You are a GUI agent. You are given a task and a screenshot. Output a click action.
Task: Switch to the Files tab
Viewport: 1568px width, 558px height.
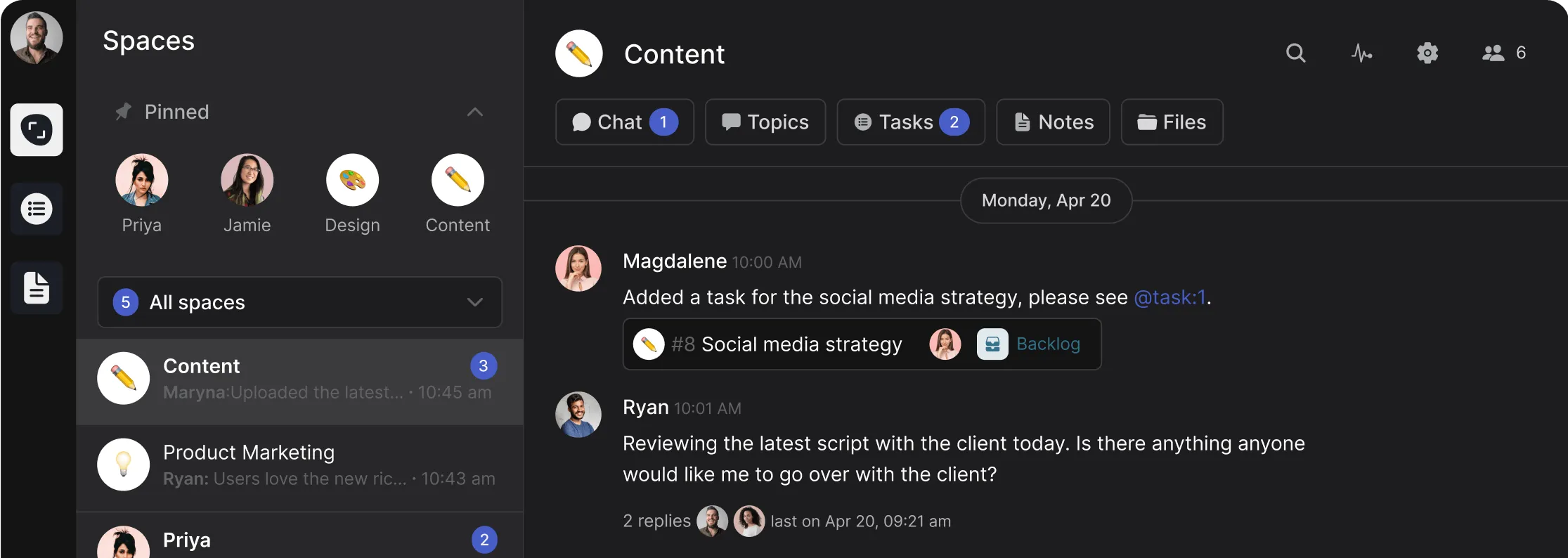(1172, 122)
